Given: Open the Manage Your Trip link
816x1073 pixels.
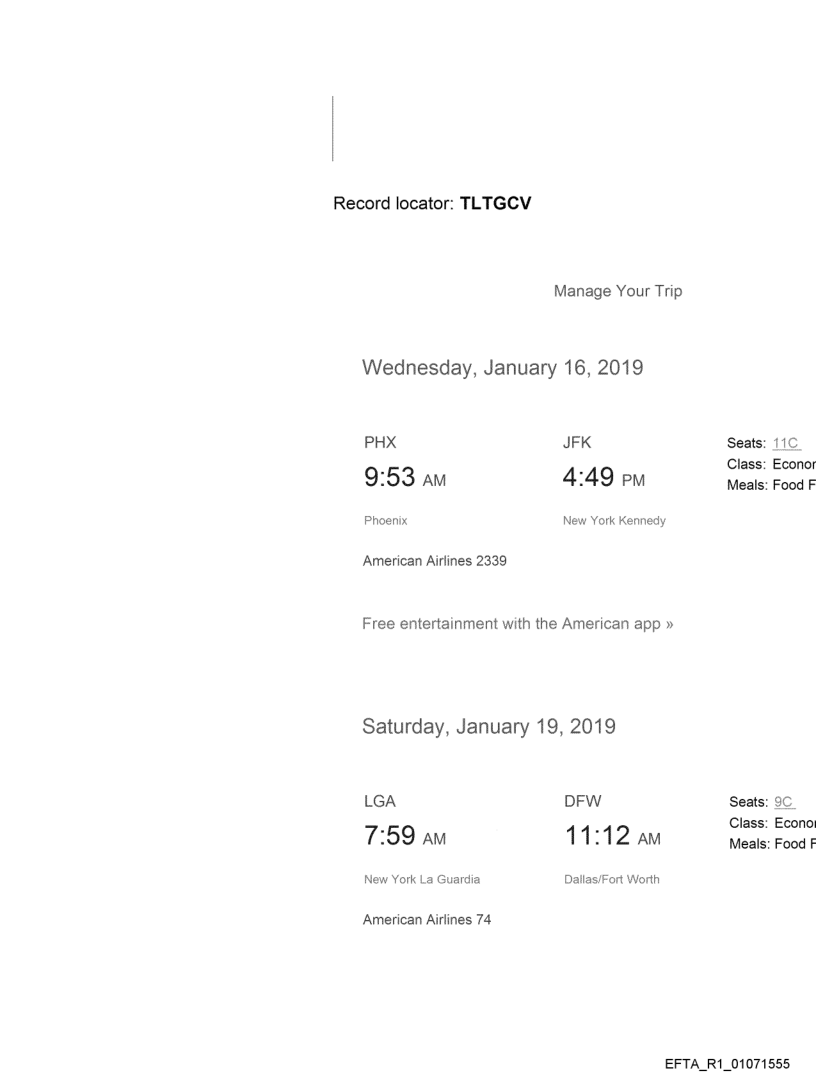Looking at the screenshot, I should coord(617,291).
